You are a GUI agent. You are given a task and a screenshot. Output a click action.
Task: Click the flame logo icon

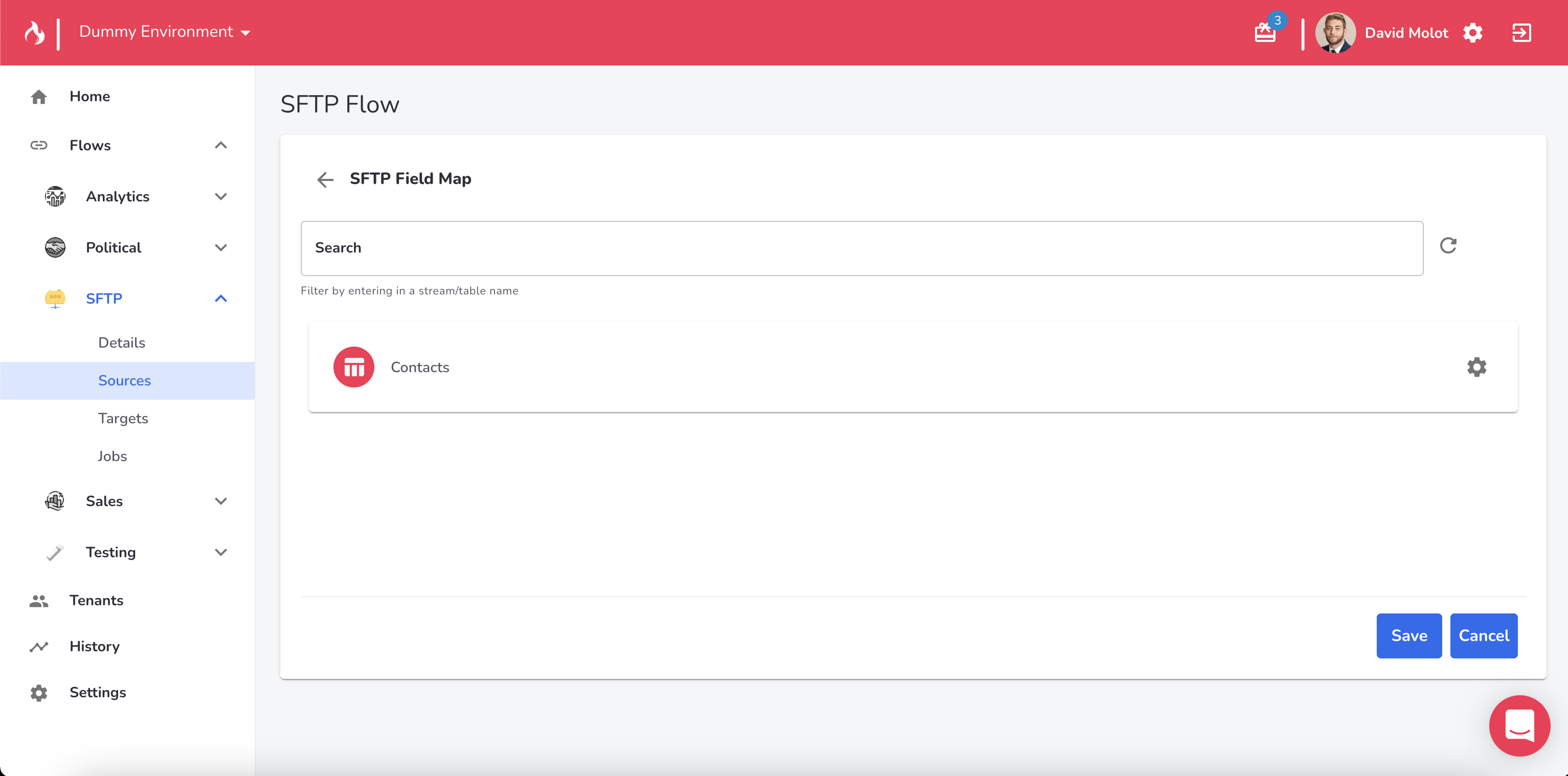[34, 32]
